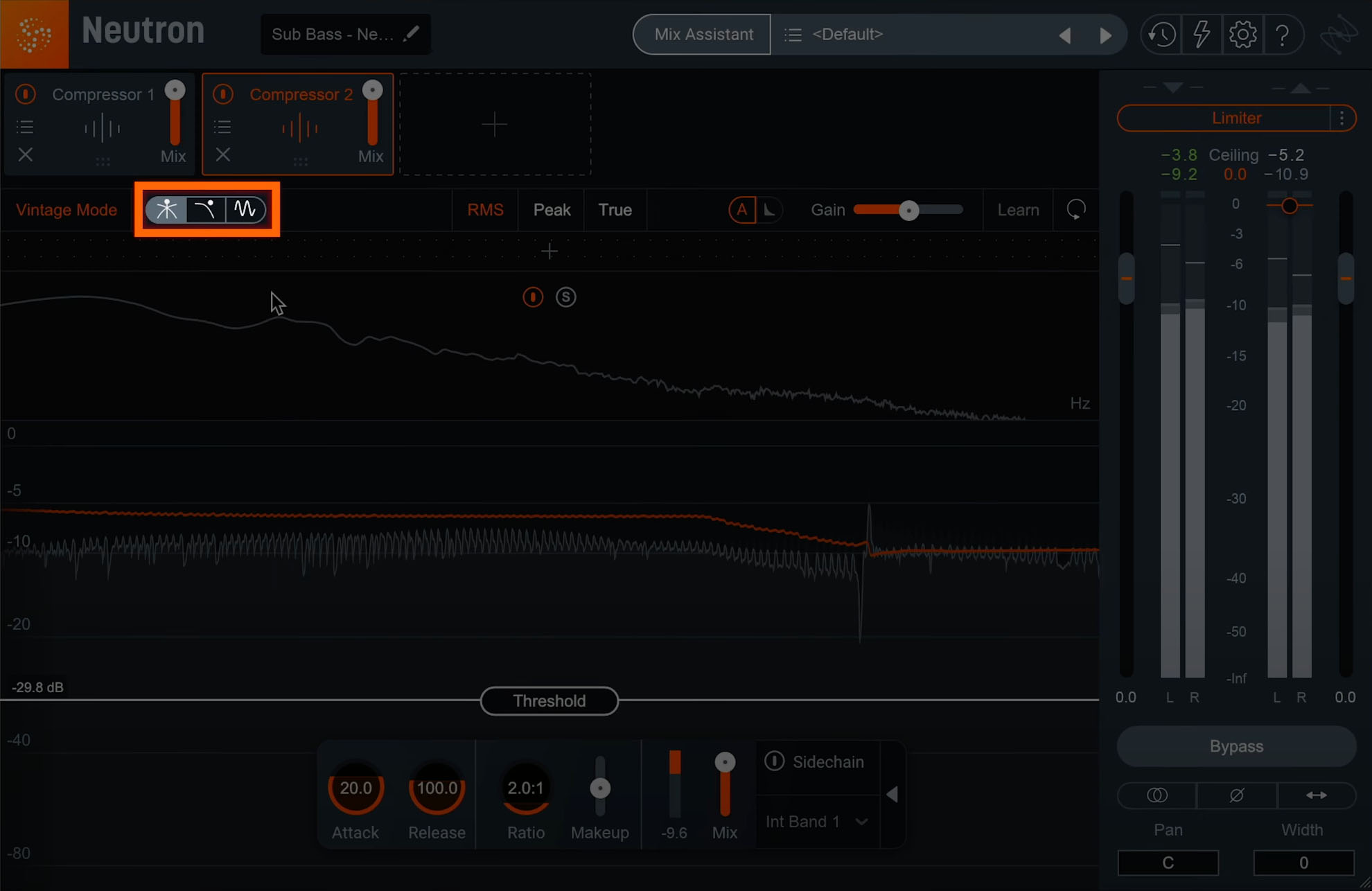Go to next preset arrow
This screenshot has width=1372, height=891.
[1106, 35]
